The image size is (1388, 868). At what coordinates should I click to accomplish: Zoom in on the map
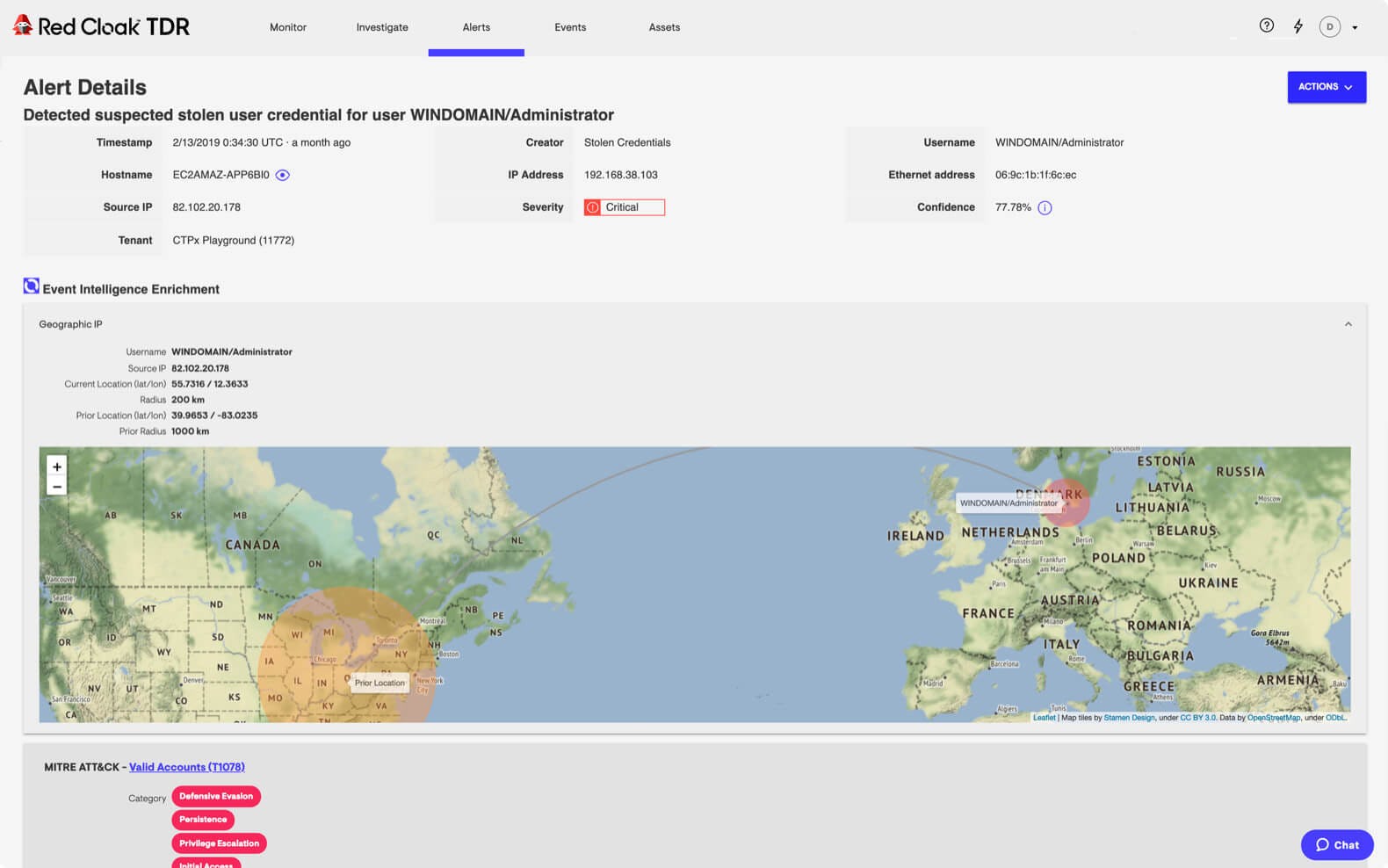coord(57,467)
